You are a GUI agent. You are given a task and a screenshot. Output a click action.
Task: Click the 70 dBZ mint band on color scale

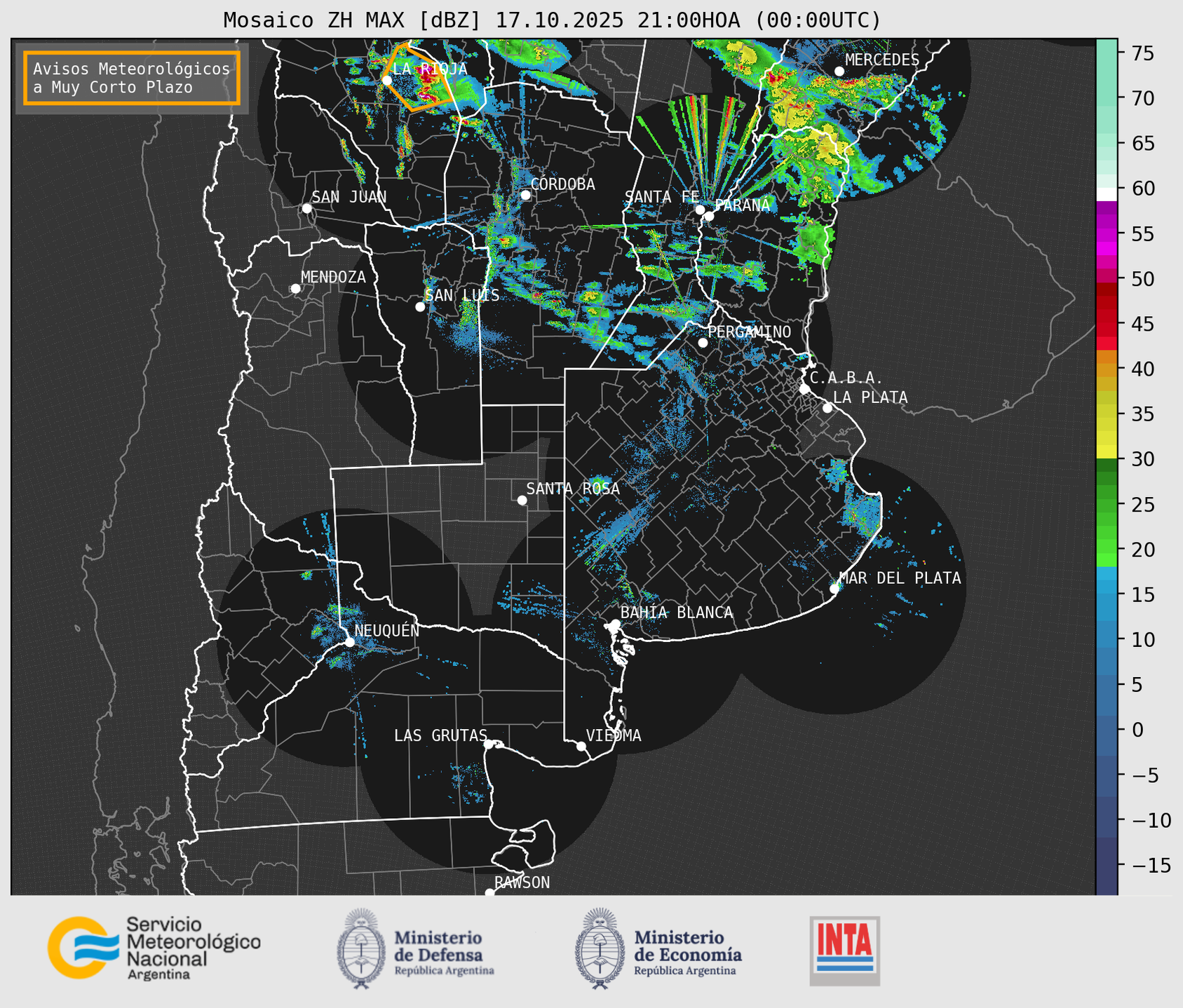(1106, 97)
